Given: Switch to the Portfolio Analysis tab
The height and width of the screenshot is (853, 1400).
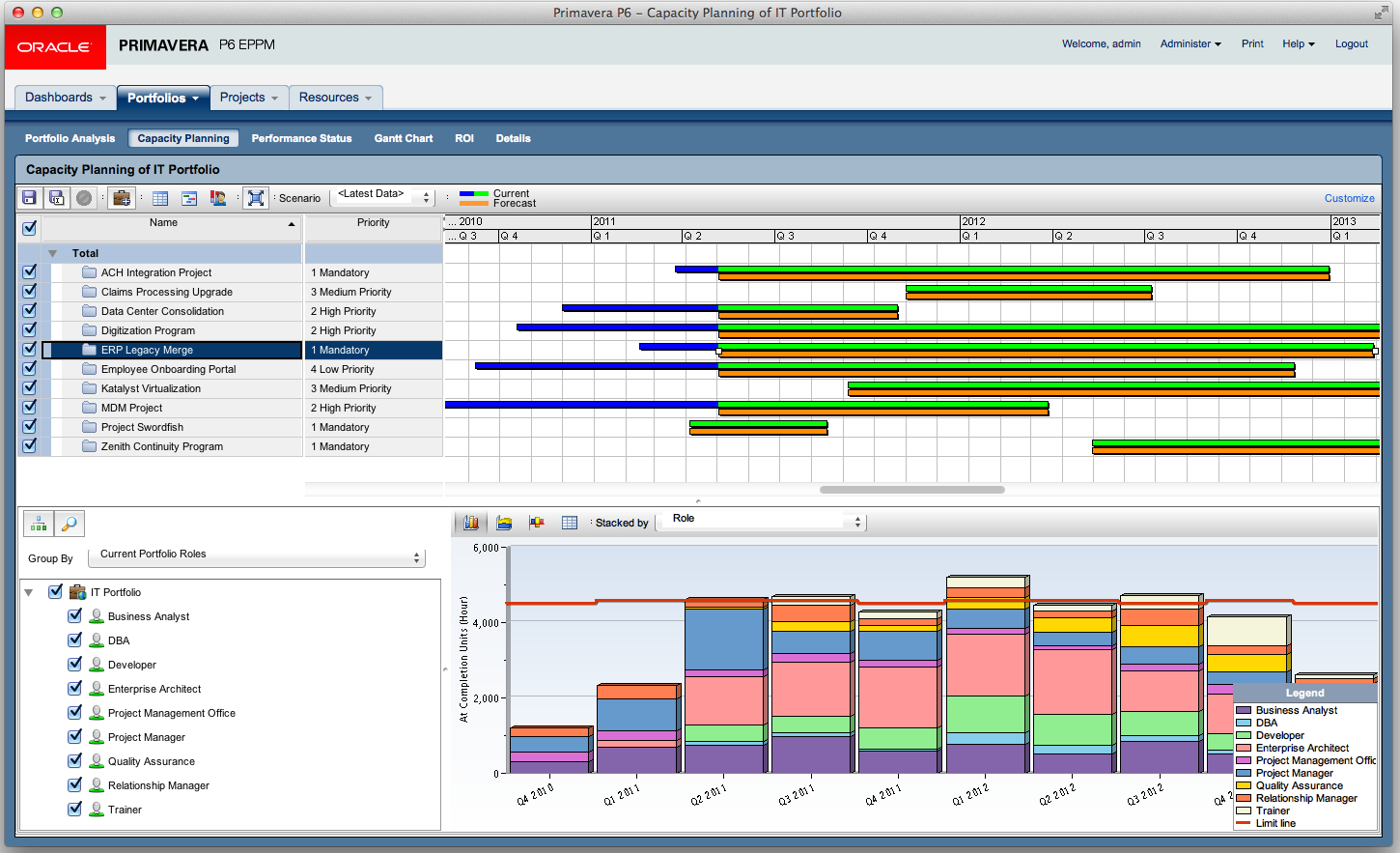Looking at the screenshot, I should [70, 138].
